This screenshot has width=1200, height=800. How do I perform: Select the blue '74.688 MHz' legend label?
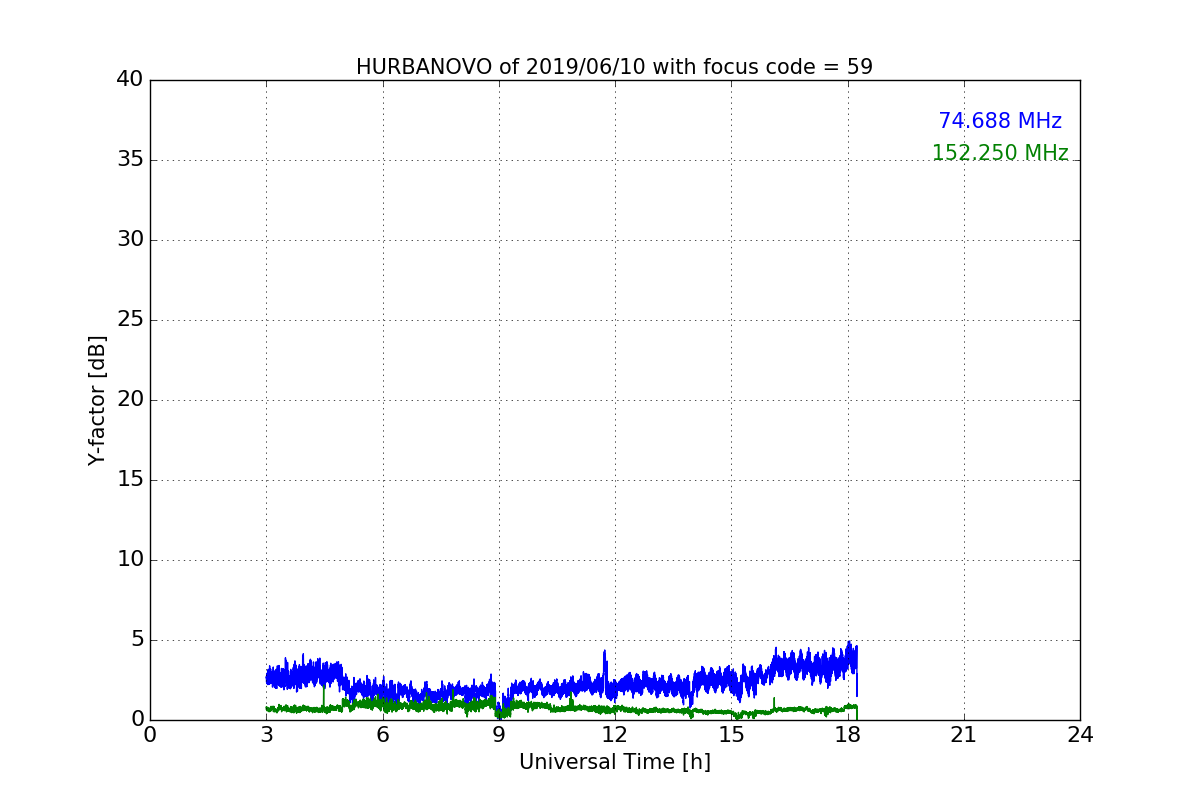pyautogui.click(x=1000, y=121)
